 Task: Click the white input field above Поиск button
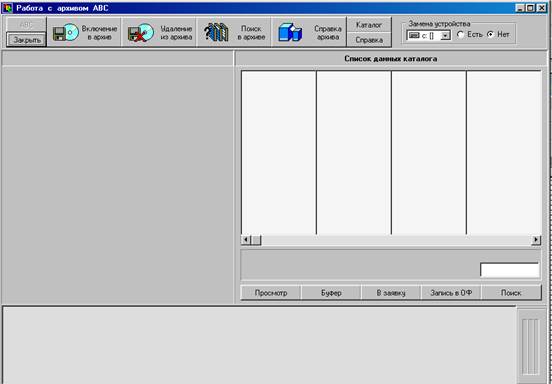(510, 270)
